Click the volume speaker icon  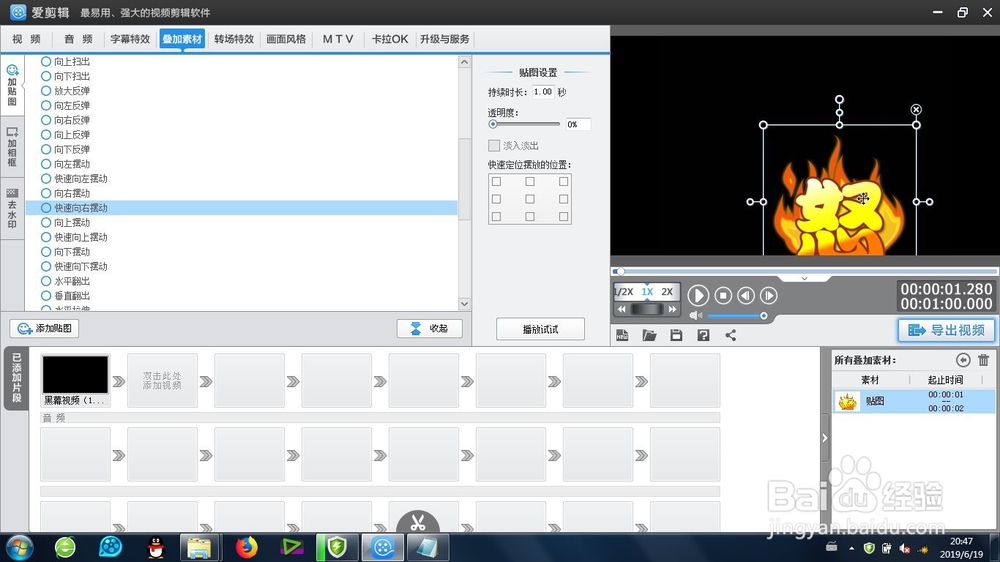click(x=696, y=315)
